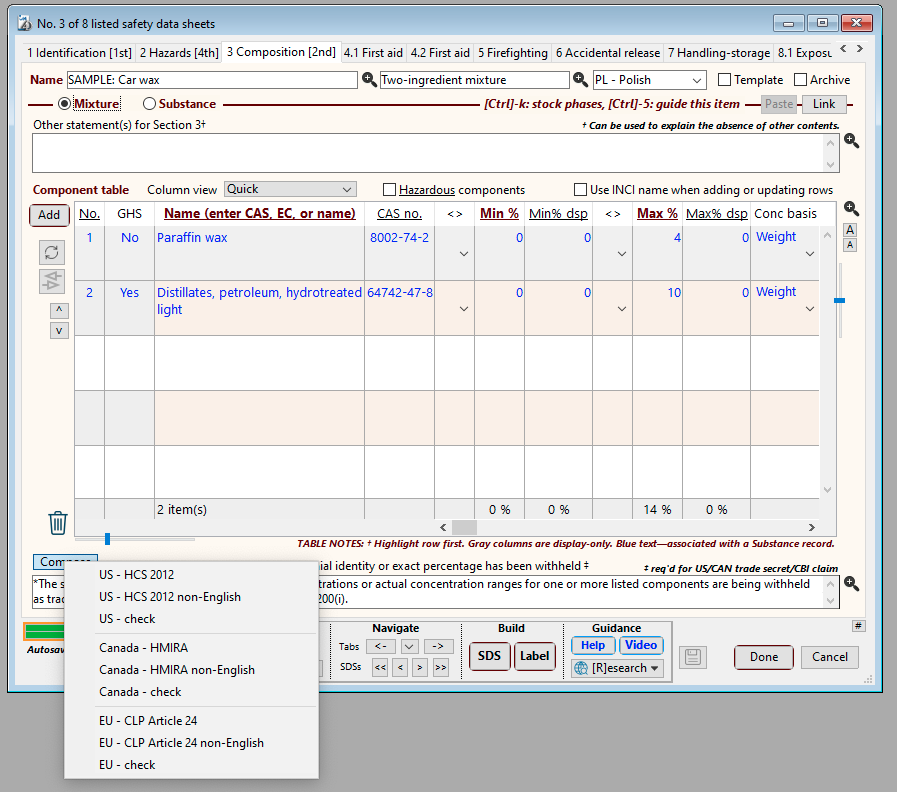Toggle Use INCI name checkbox
This screenshot has height=792, width=897.
tap(580, 189)
